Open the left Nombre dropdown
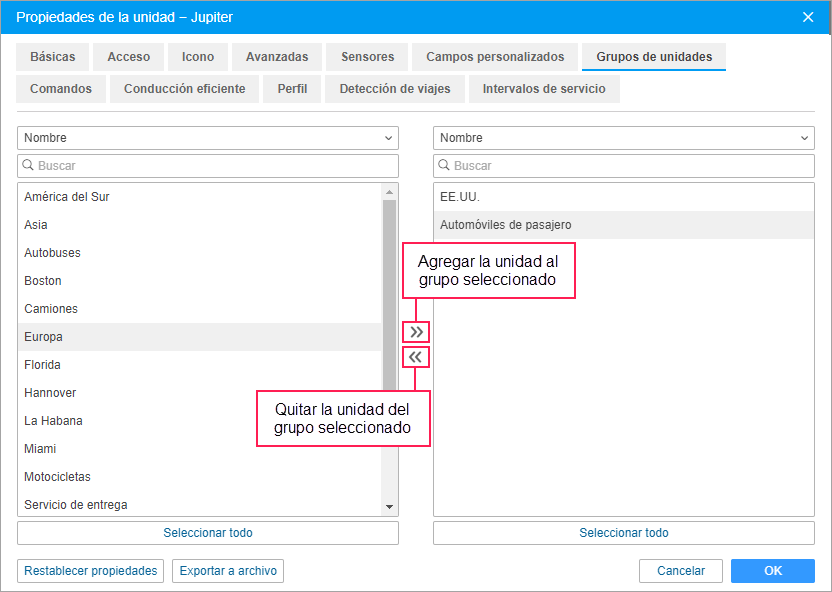The width and height of the screenshot is (832, 592). (x=208, y=138)
